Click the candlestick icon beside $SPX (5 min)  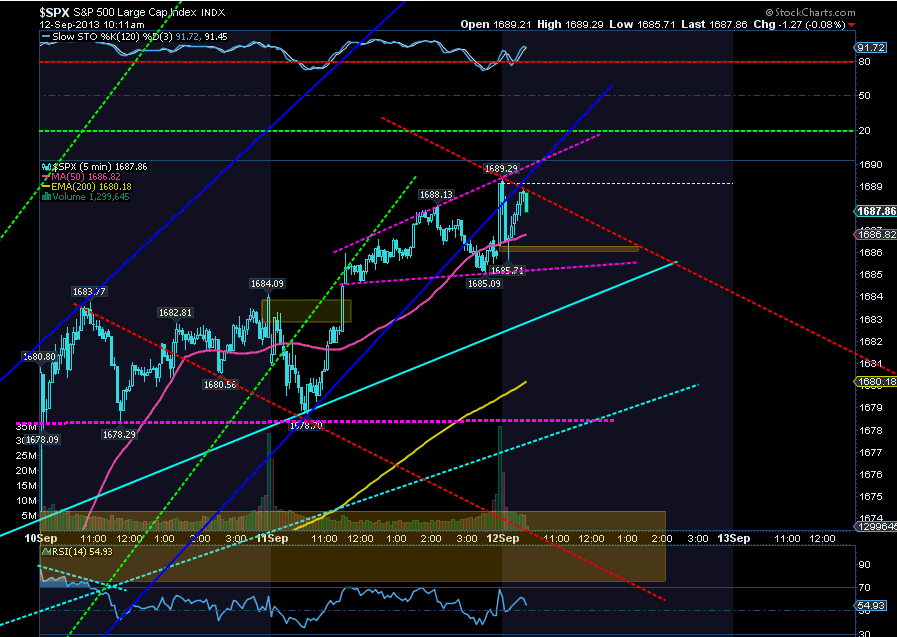click(47, 167)
